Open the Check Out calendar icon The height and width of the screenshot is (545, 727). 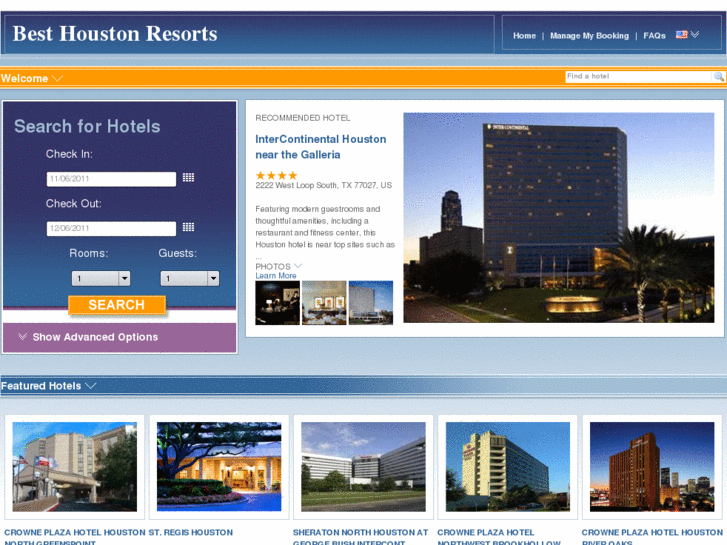coord(188,227)
